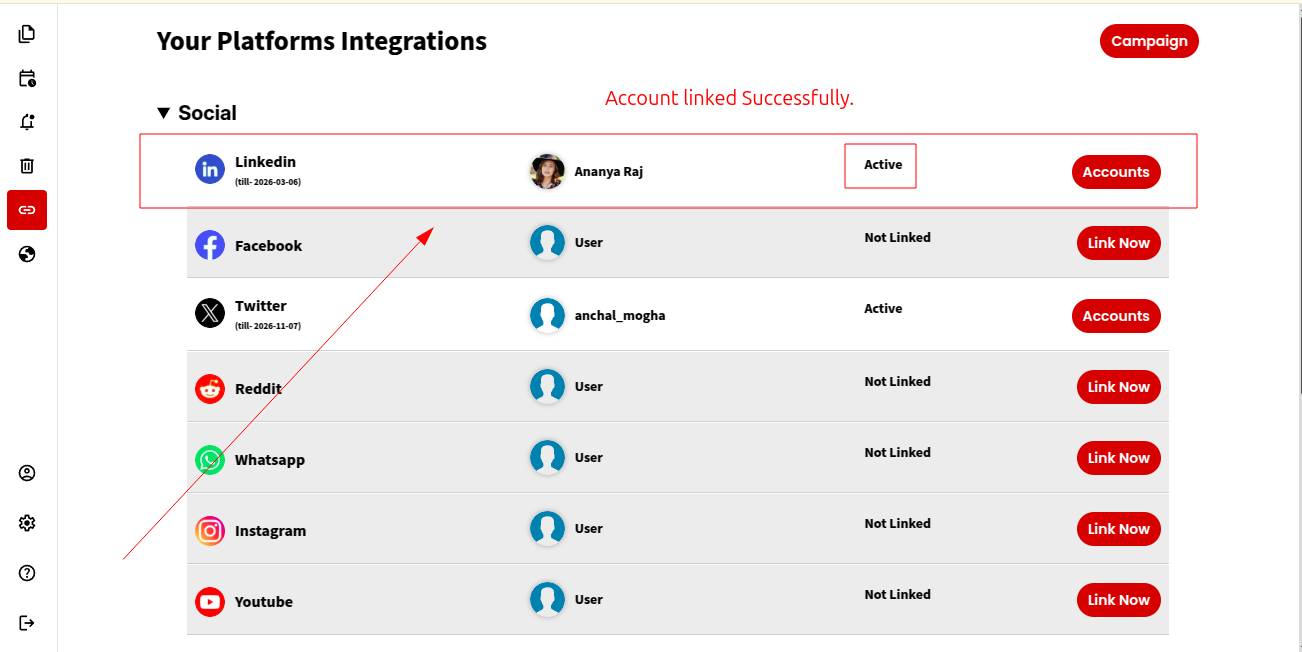Viewport: 1302px width, 652px height.
Task: Open Accounts for Linkedin
Action: [x=1115, y=172]
